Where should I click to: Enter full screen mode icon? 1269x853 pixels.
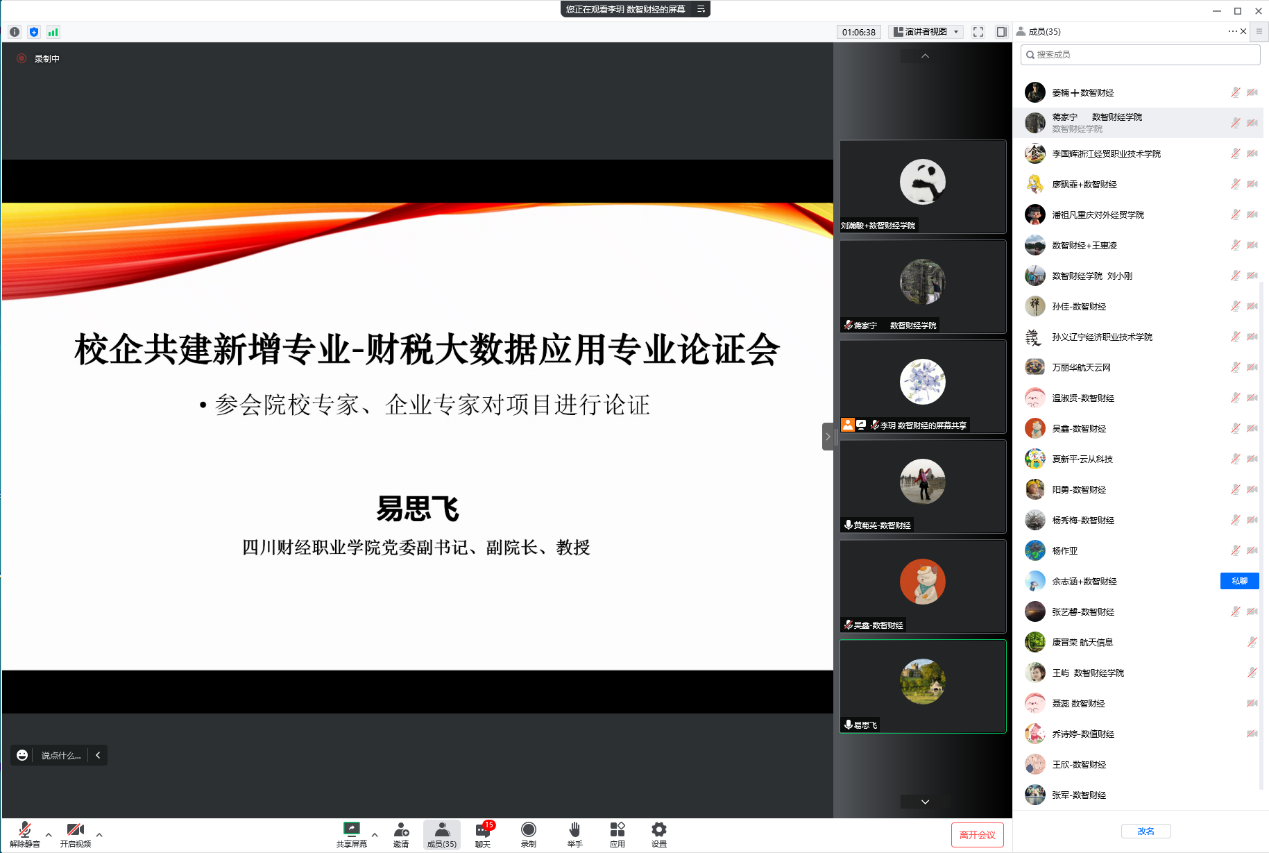coord(978,32)
